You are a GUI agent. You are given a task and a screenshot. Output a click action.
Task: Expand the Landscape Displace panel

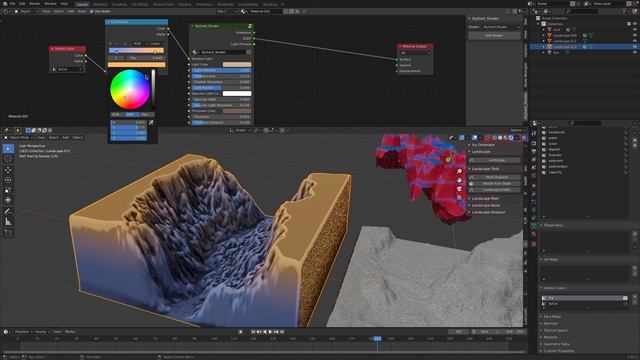(487, 212)
